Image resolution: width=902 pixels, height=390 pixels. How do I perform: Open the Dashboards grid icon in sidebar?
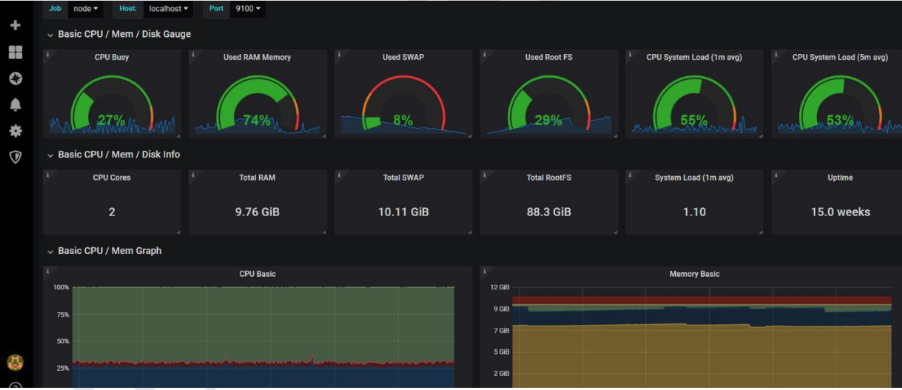pos(16,52)
